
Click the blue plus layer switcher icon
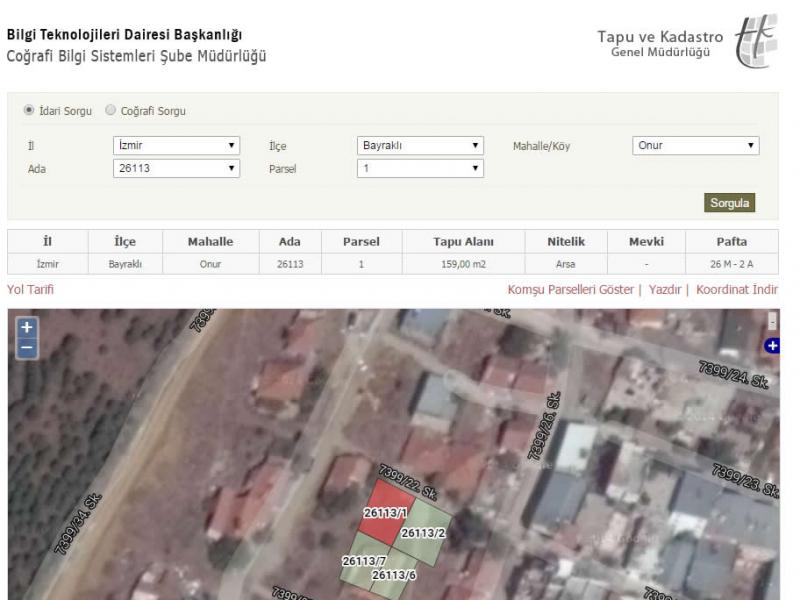pos(771,346)
